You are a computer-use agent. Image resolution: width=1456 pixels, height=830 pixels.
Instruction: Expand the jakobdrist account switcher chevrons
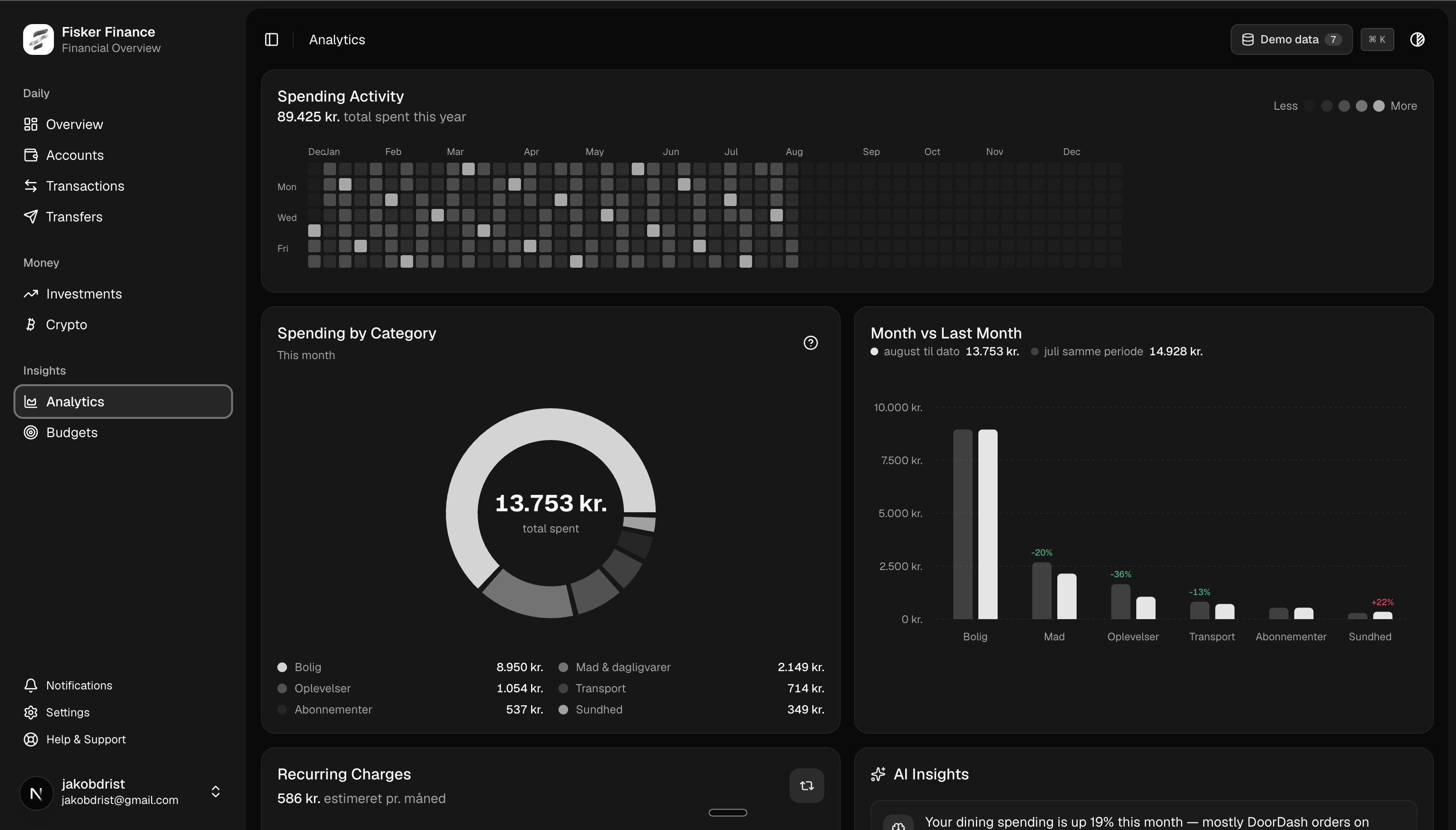point(216,792)
